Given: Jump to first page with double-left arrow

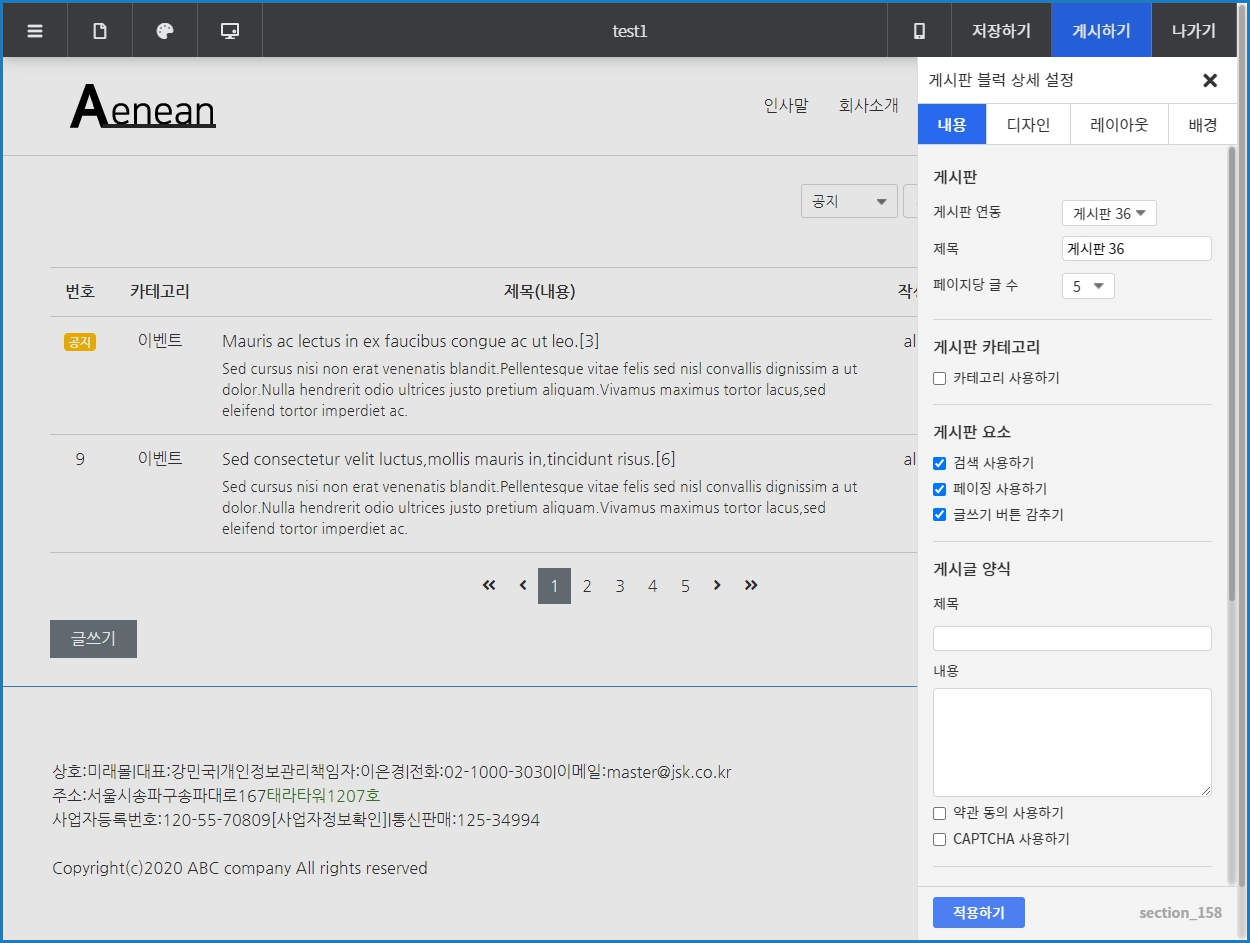Looking at the screenshot, I should click(x=489, y=586).
